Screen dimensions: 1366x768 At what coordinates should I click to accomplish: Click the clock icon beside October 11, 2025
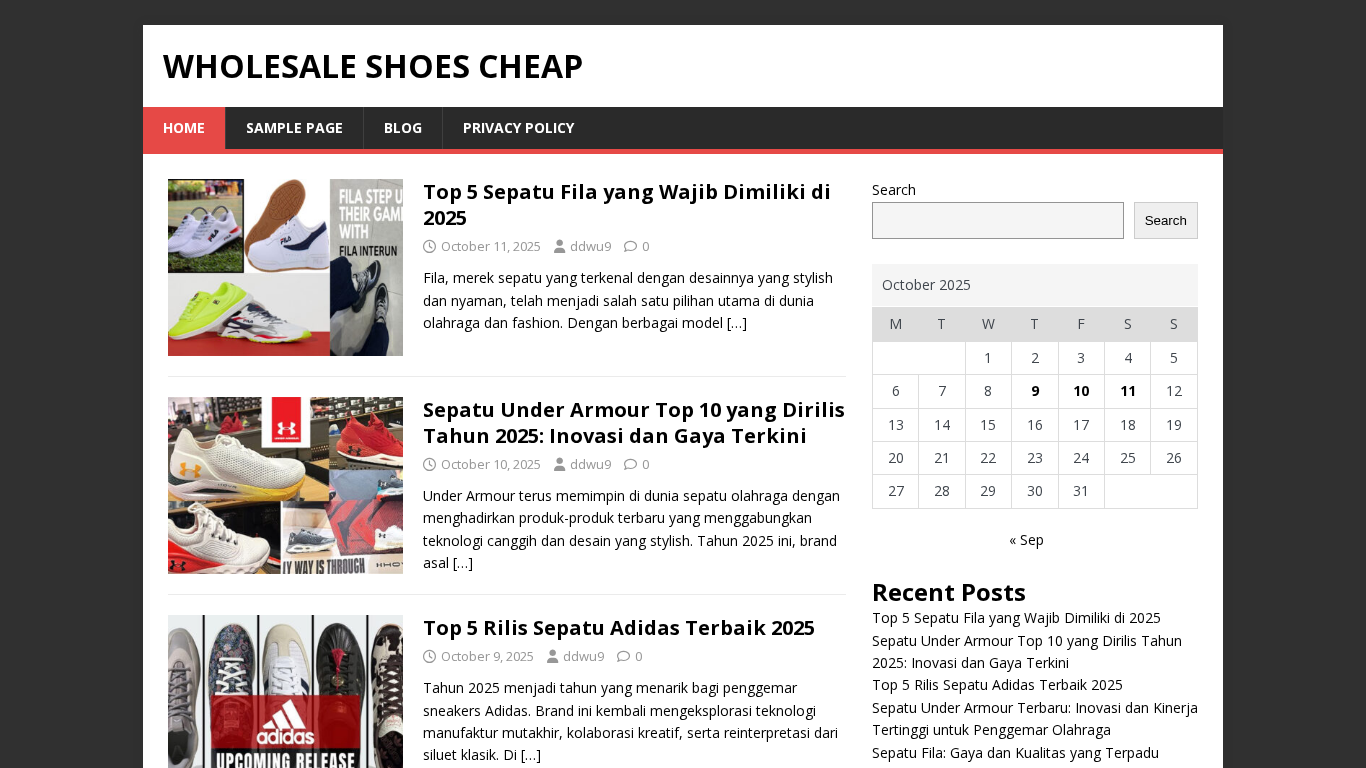[429, 246]
